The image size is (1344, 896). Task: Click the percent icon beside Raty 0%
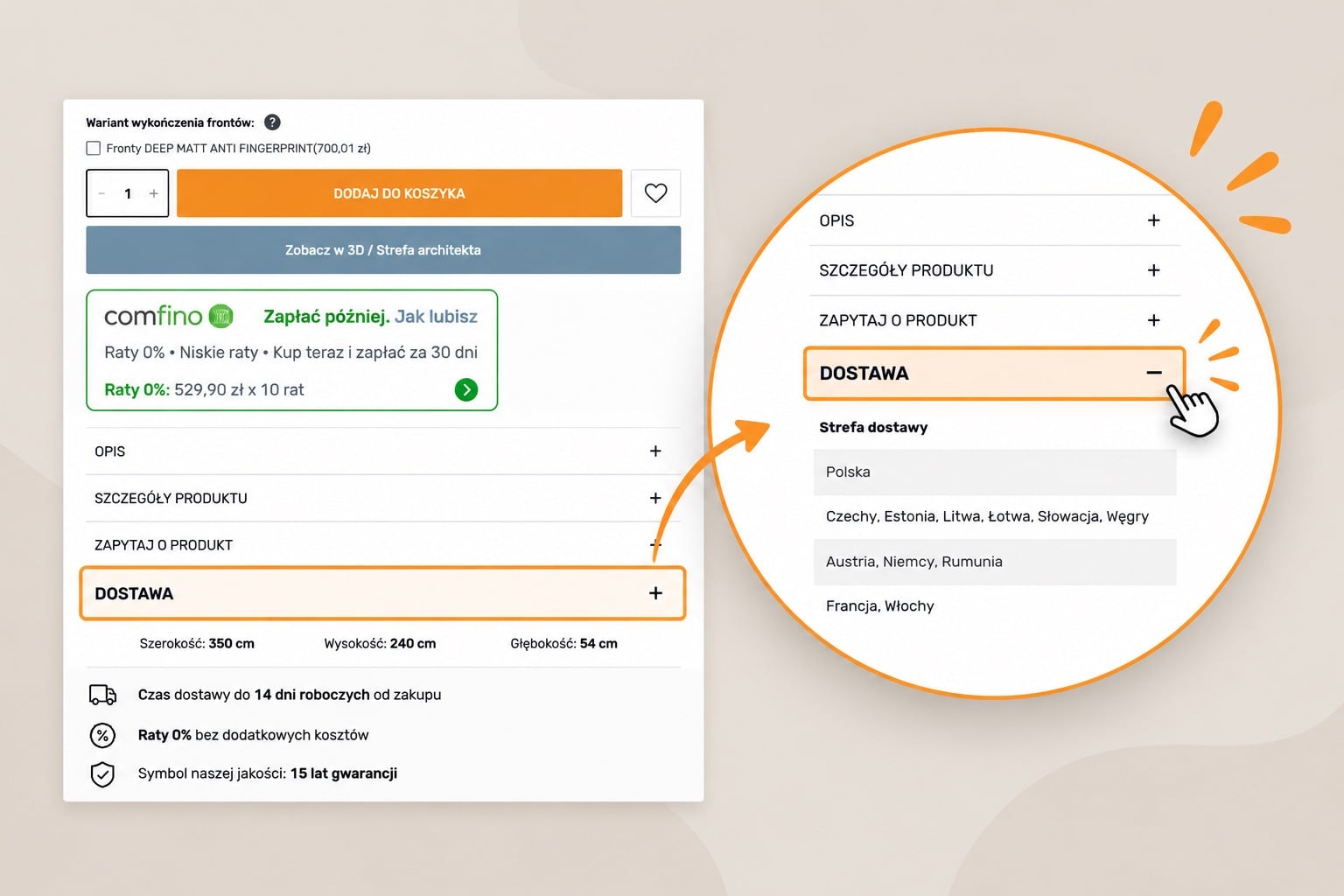click(102, 735)
